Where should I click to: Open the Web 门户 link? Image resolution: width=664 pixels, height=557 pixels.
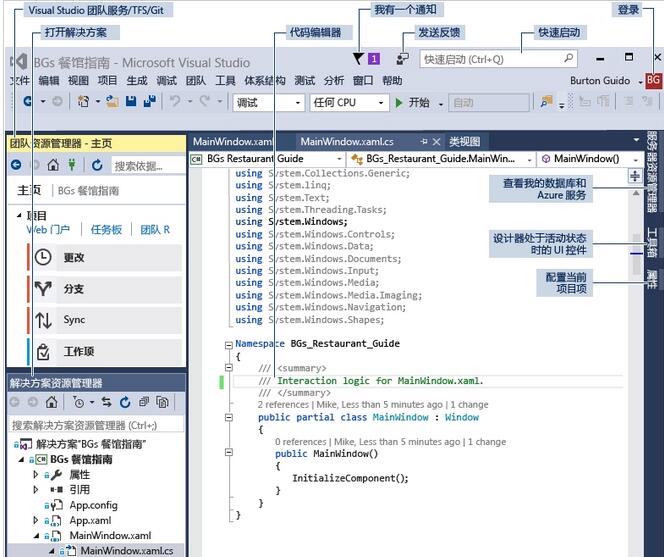[48, 230]
